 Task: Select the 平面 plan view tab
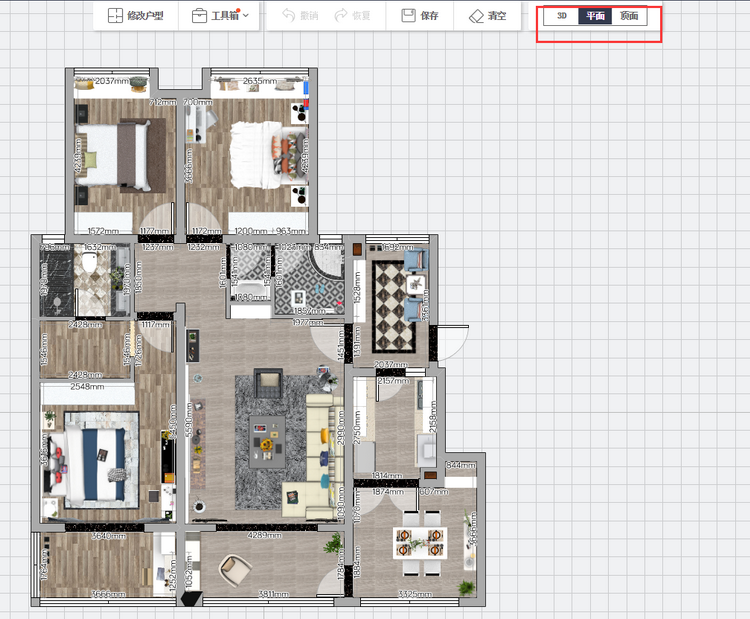coord(595,16)
